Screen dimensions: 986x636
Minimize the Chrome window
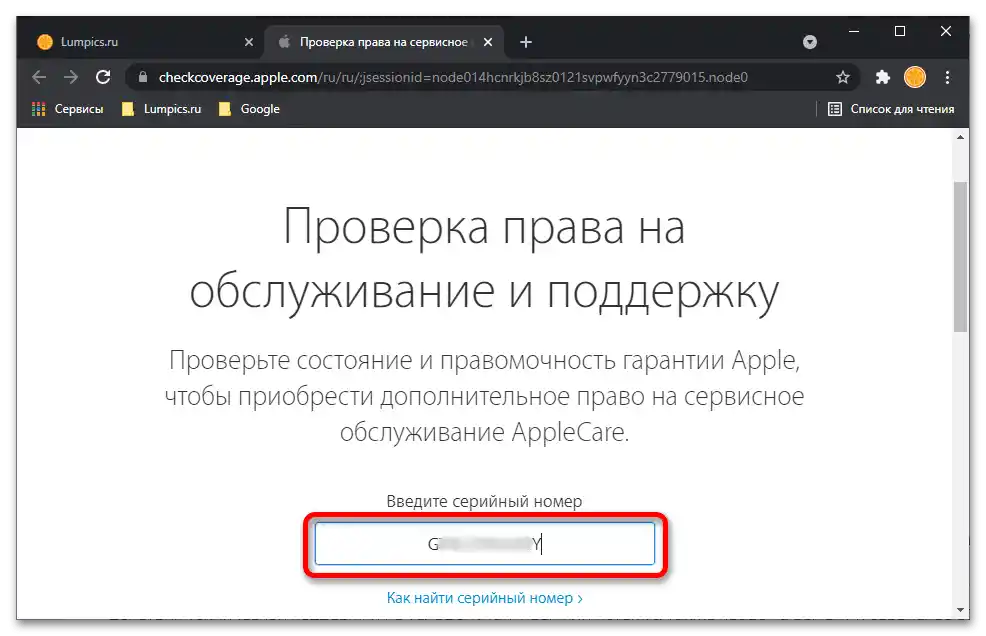(x=854, y=31)
